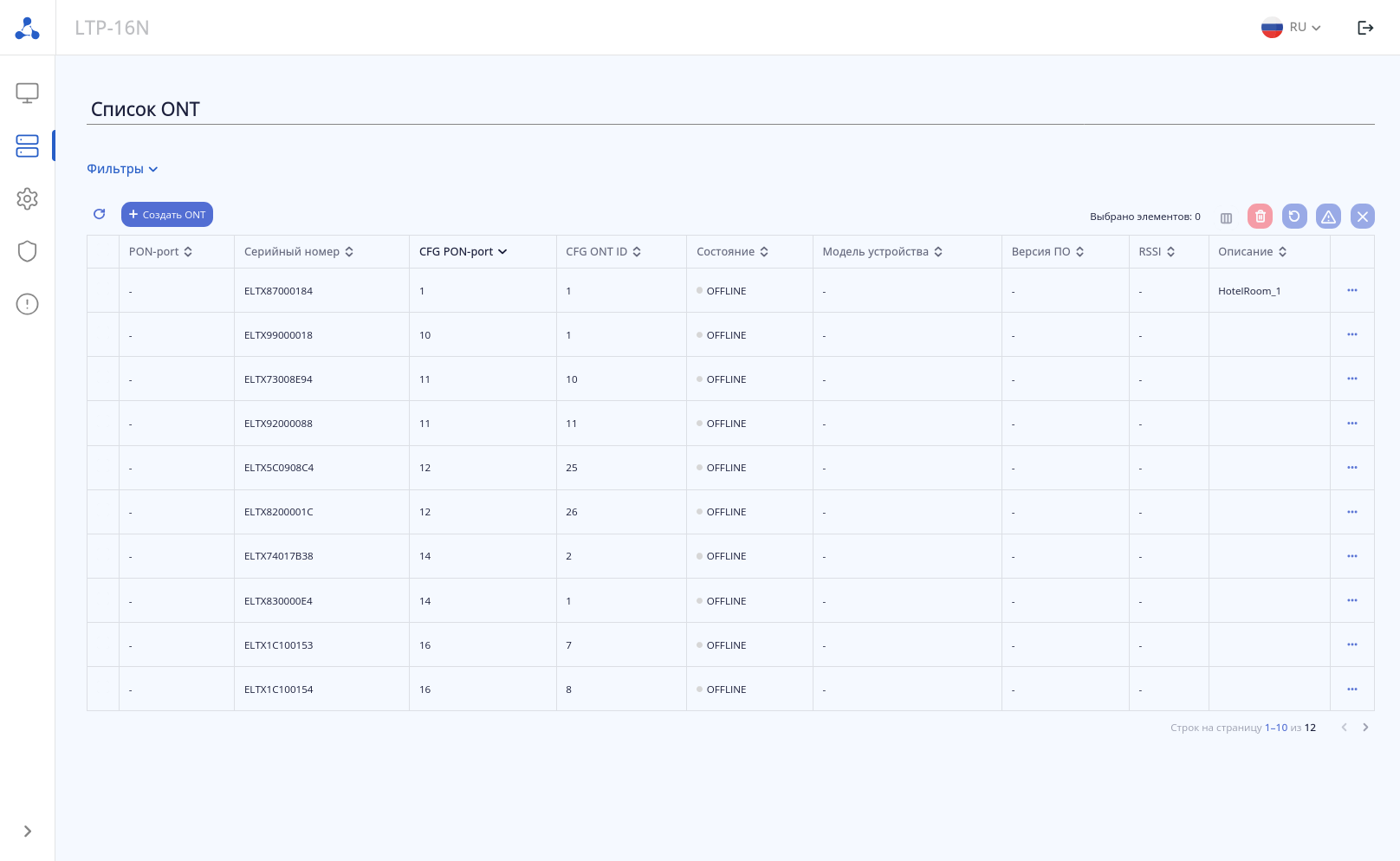Open actions menu for ELTX87000184 row
1400x861 pixels.
[1352, 290]
